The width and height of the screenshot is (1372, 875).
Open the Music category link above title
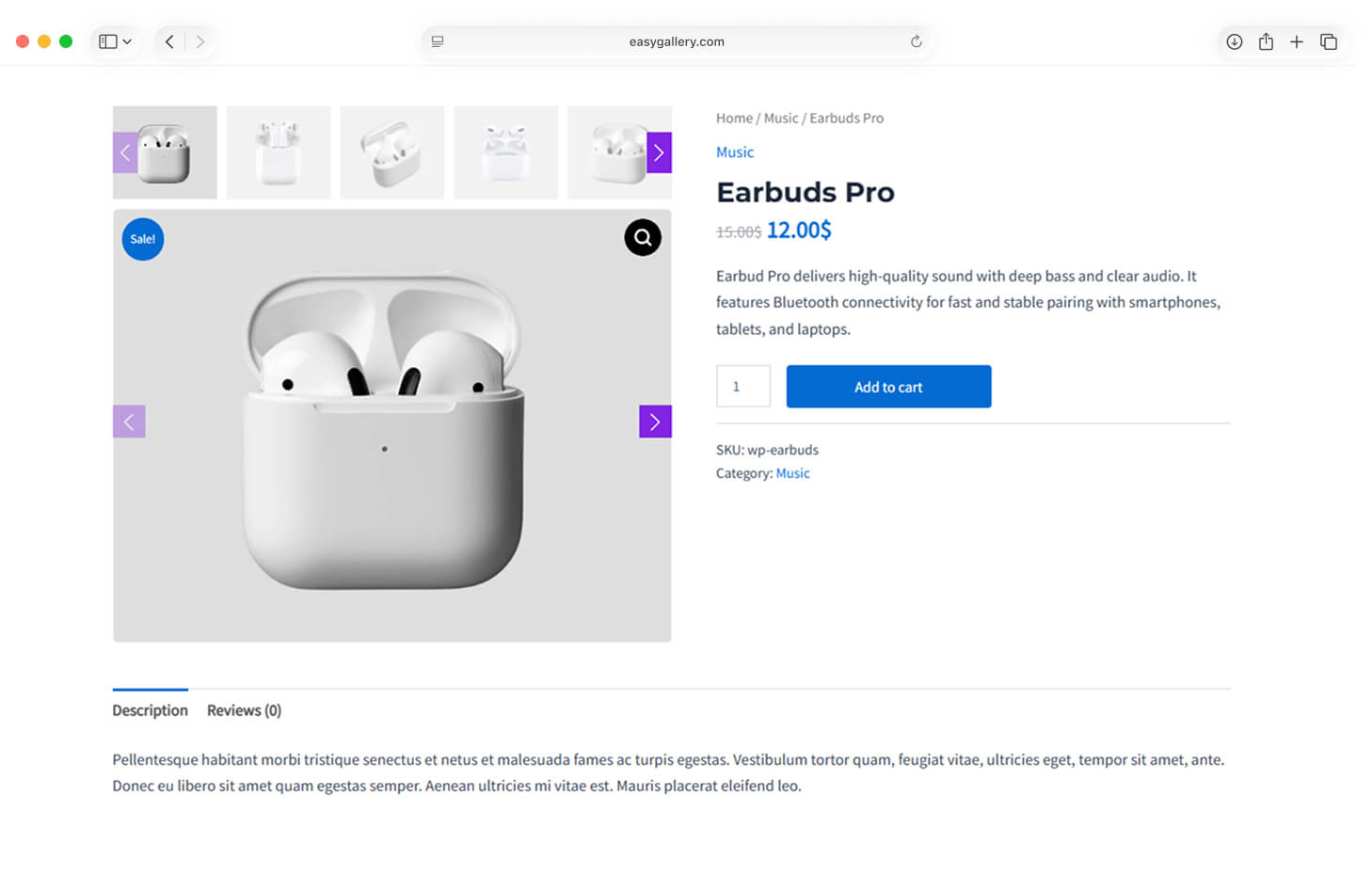pyautogui.click(x=734, y=152)
